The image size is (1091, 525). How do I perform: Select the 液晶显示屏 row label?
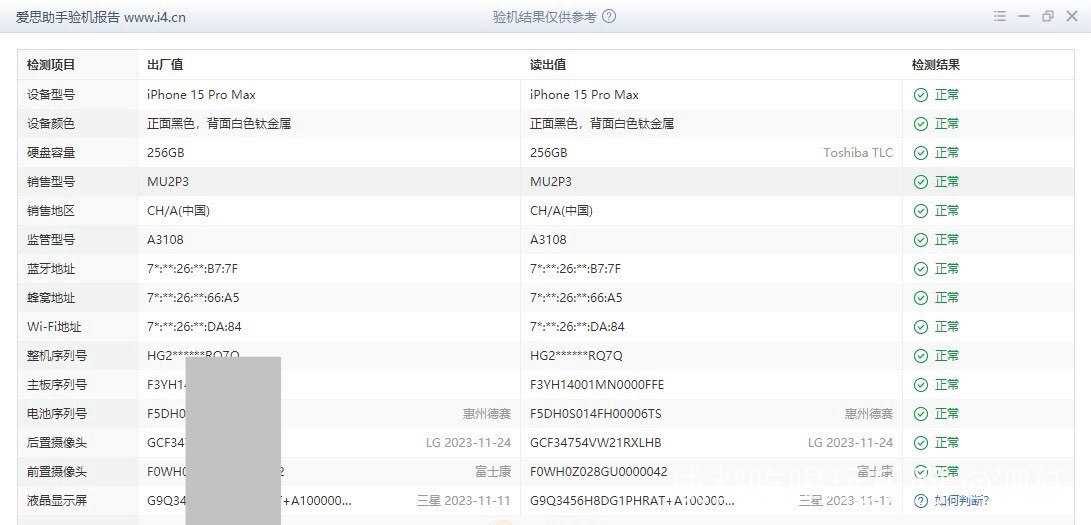[57, 501]
